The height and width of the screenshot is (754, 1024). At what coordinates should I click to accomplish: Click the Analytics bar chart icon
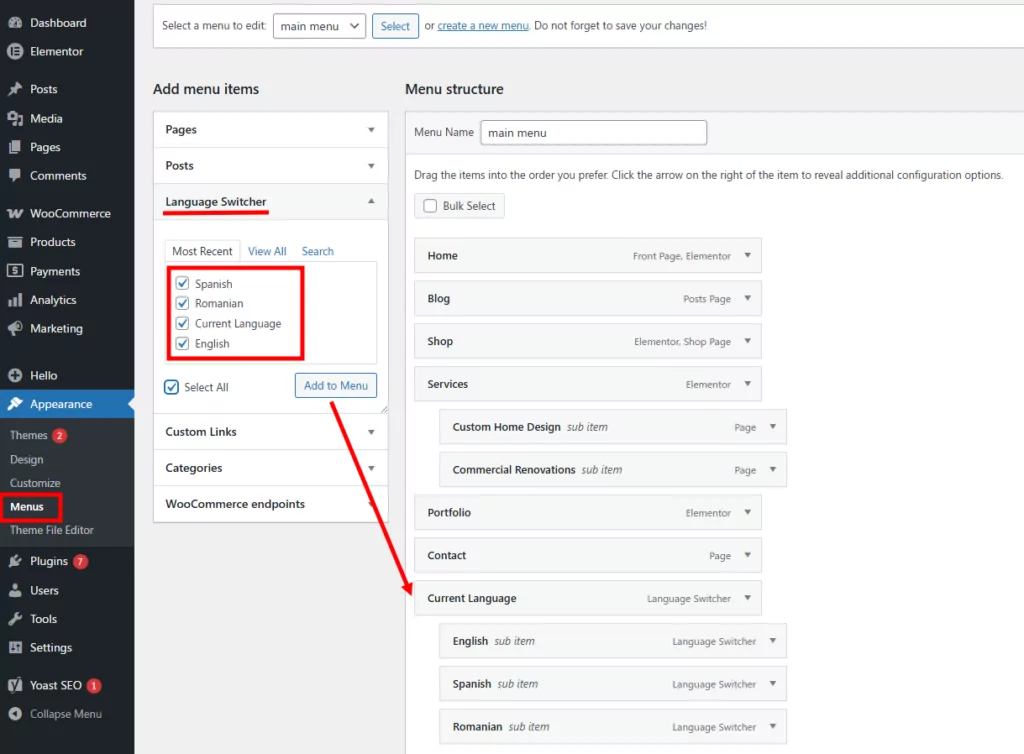(15, 300)
